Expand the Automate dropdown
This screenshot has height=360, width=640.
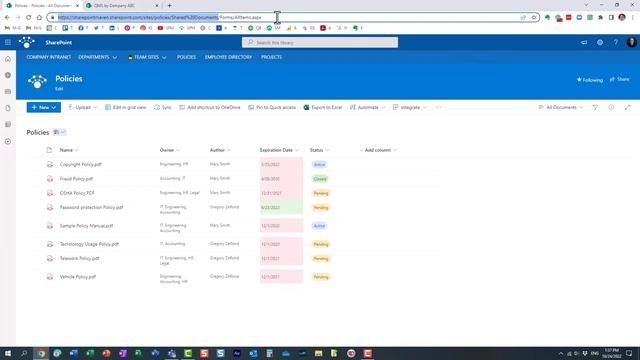(x=367, y=107)
